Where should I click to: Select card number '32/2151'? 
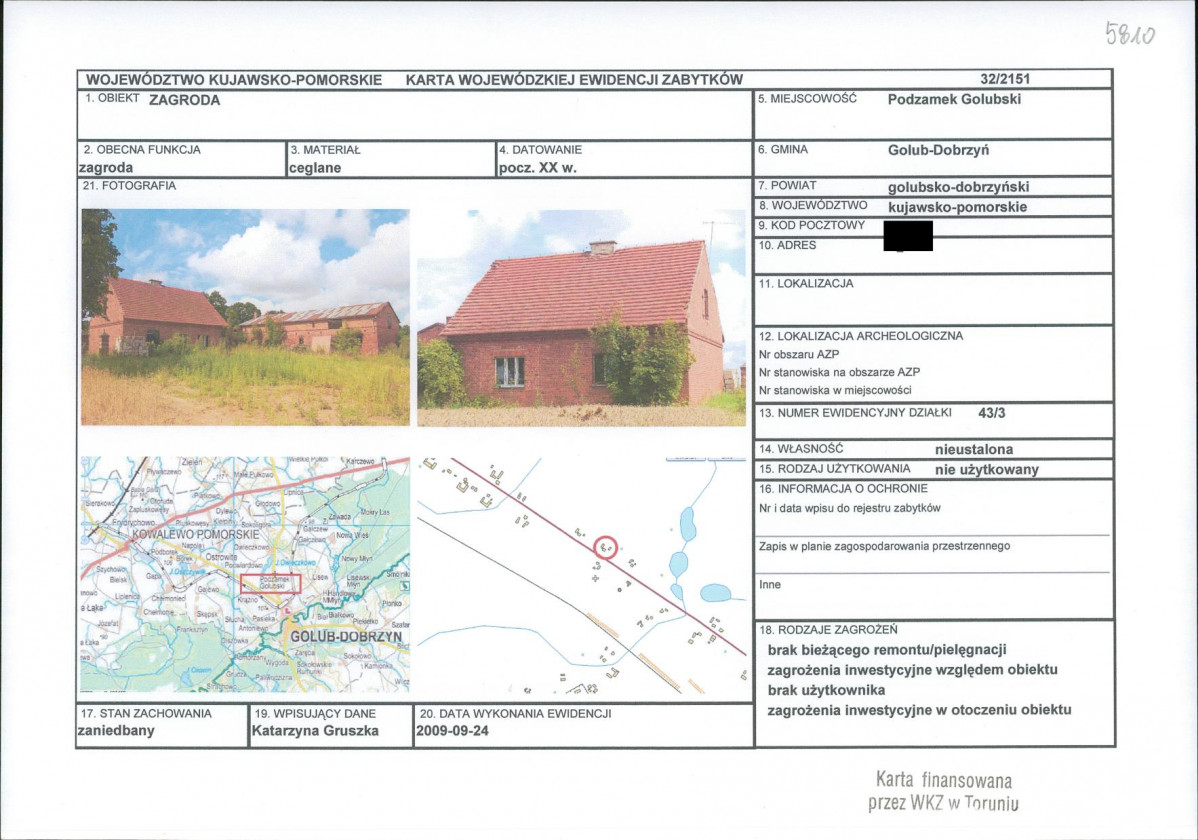pos(1005,79)
